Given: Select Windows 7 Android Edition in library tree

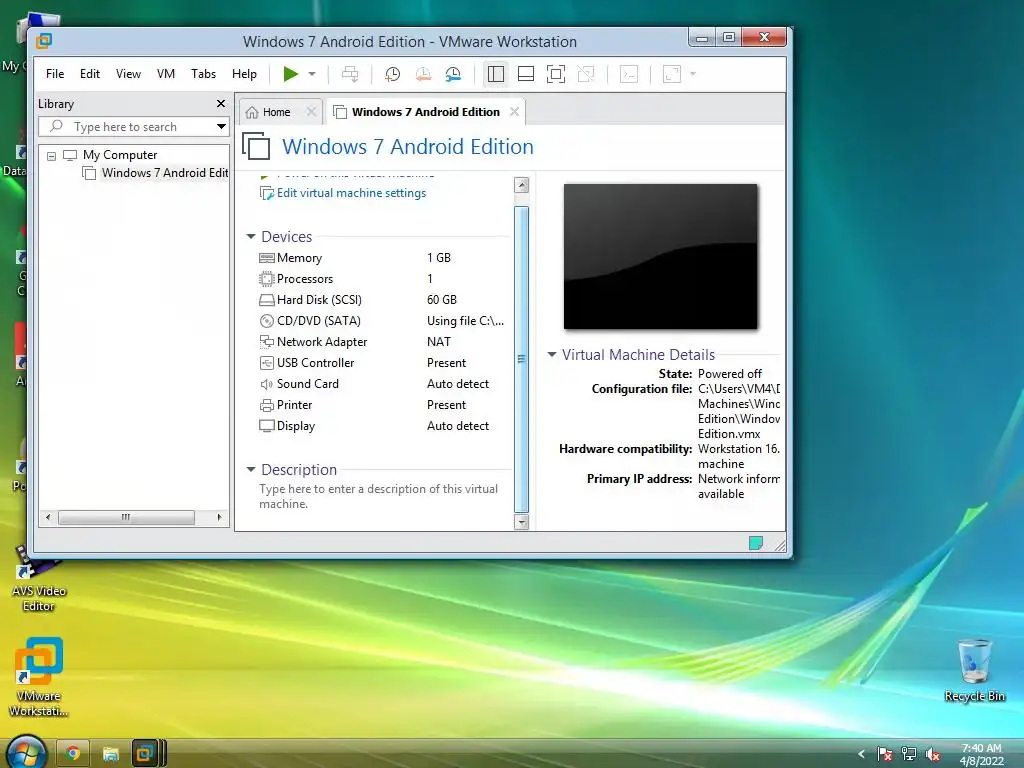Looking at the screenshot, I should point(165,173).
